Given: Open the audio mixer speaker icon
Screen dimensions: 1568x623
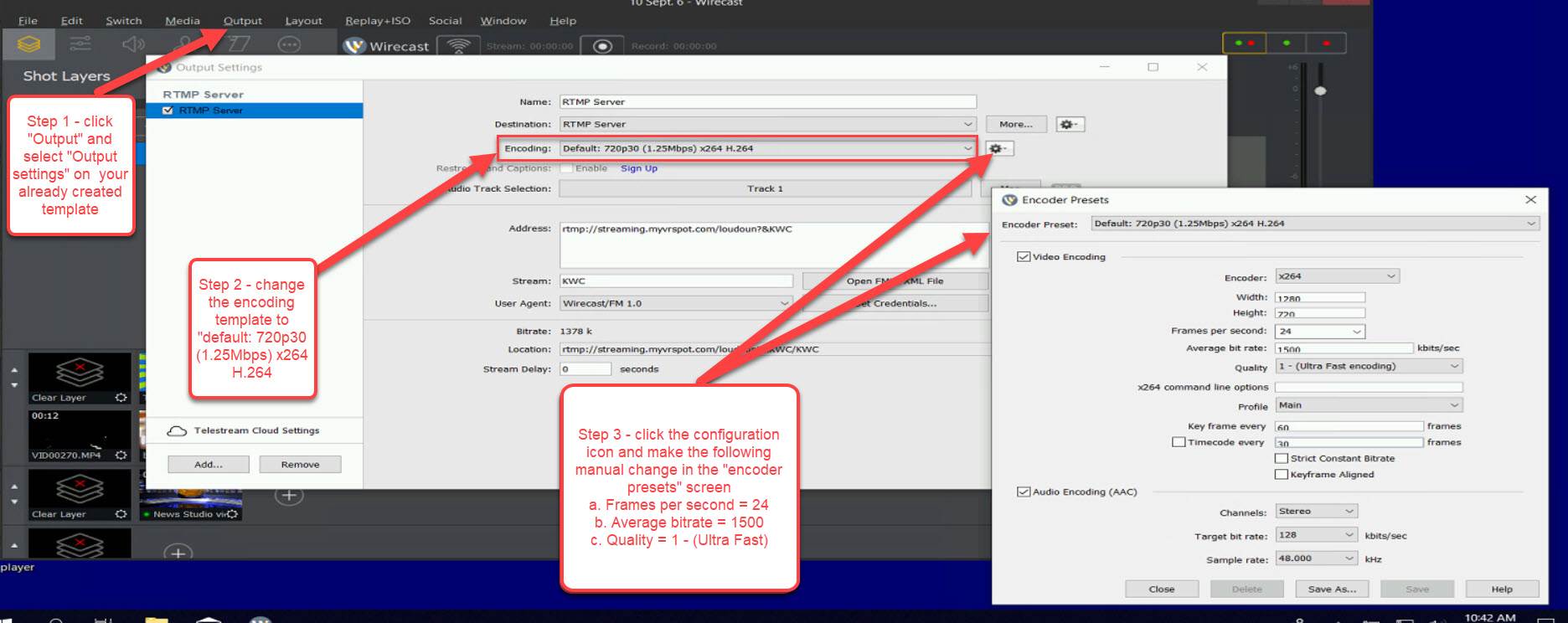Looking at the screenshot, I should pos(133,44).
